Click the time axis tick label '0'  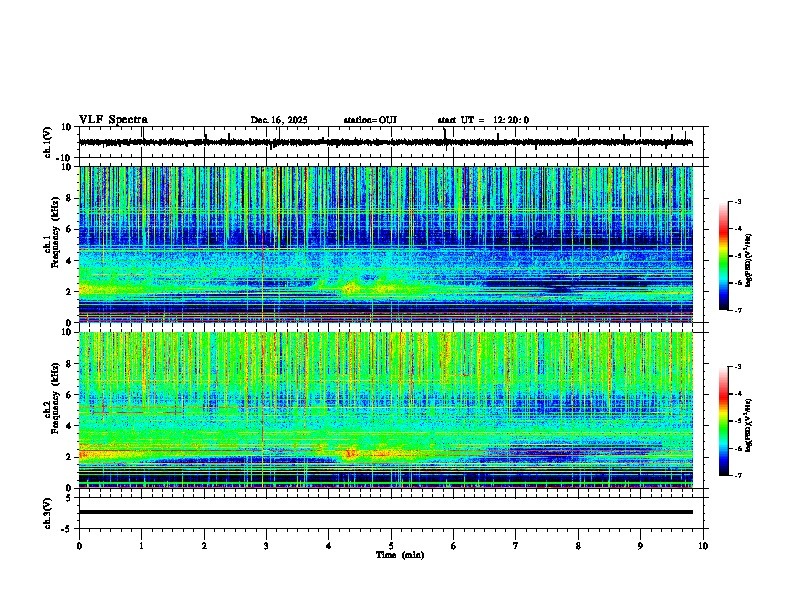[79, 546]
